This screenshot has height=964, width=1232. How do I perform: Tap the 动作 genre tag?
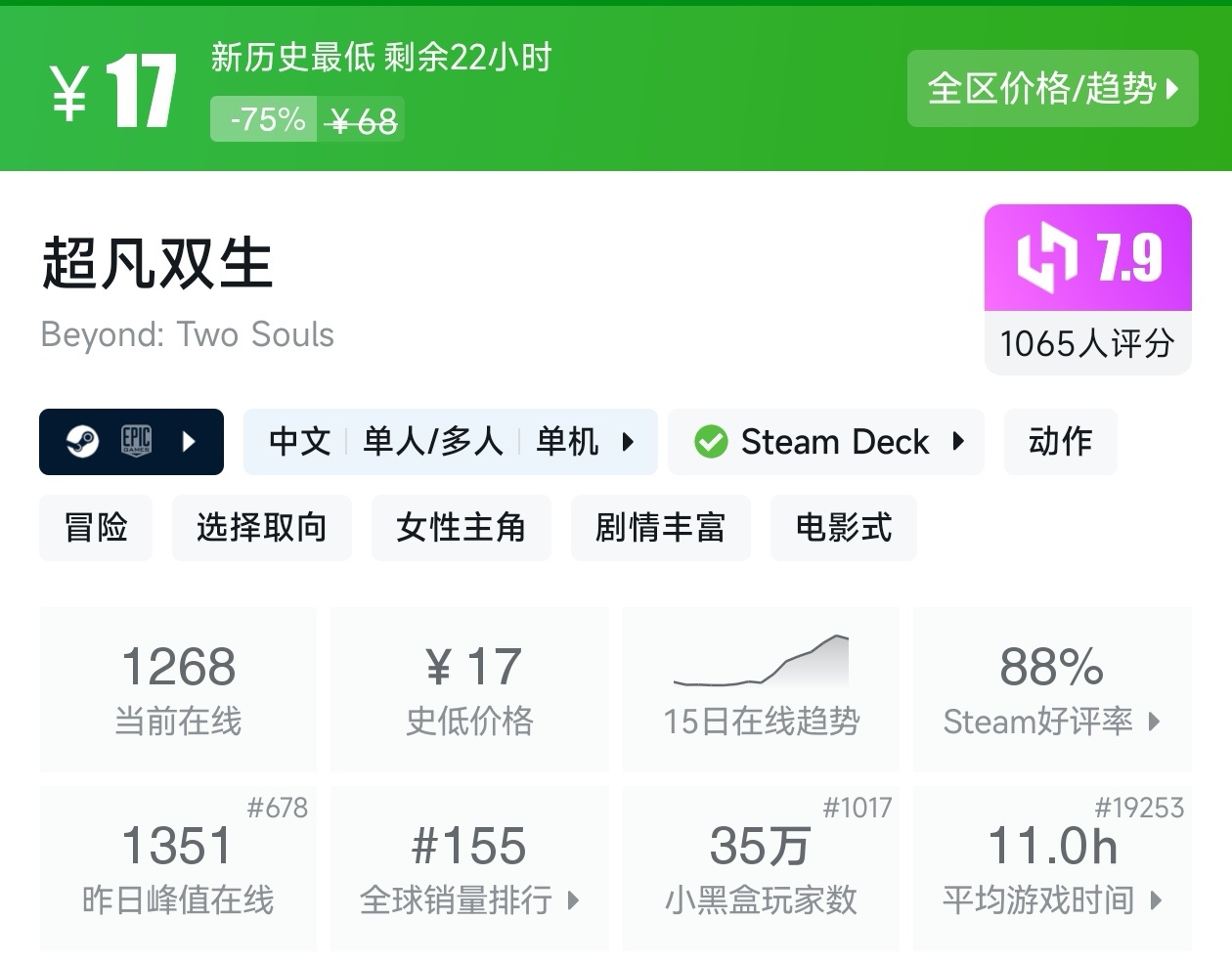coord(1060,441)
